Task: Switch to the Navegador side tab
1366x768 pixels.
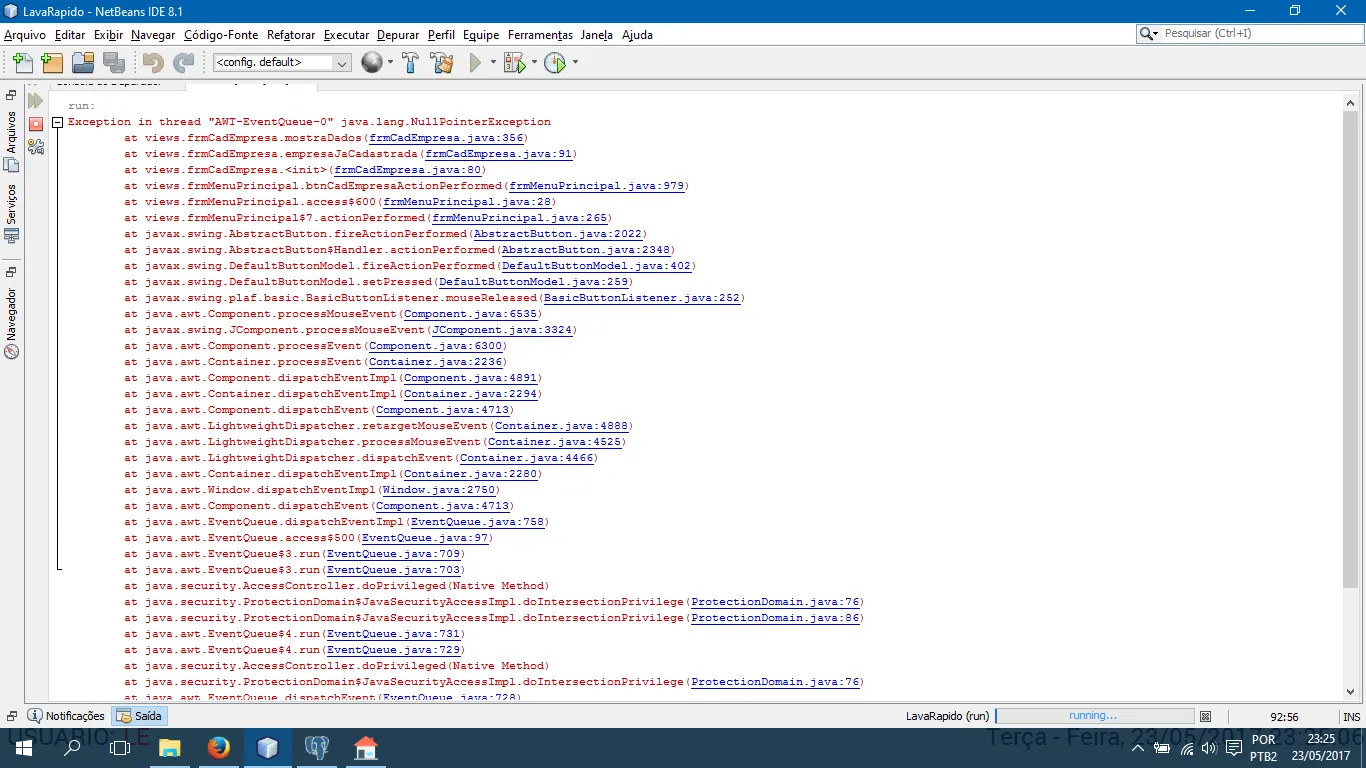Action: pos(11,324)
